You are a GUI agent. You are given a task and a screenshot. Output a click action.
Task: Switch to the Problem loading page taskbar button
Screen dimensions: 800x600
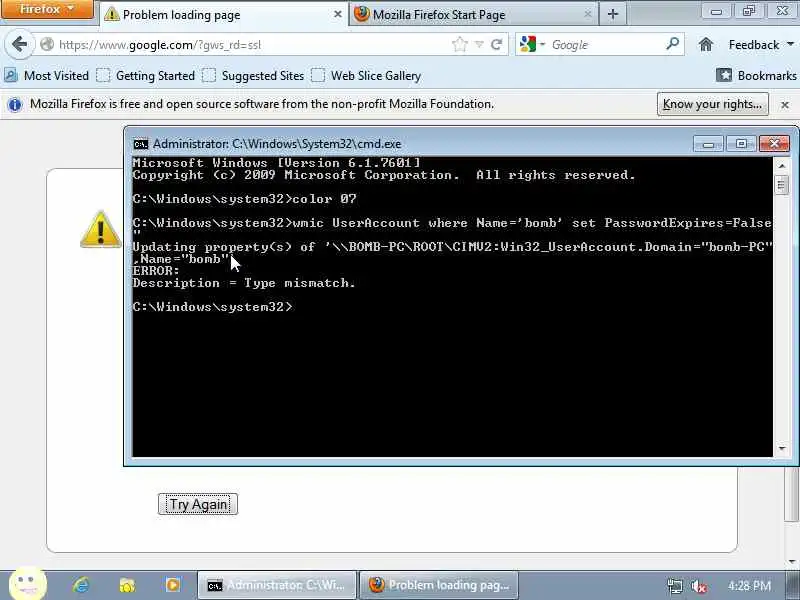click(x=439, y=585)
